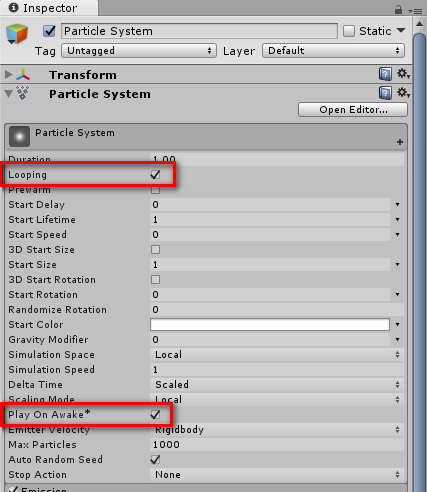Click the Start Rotation value field

270,295
